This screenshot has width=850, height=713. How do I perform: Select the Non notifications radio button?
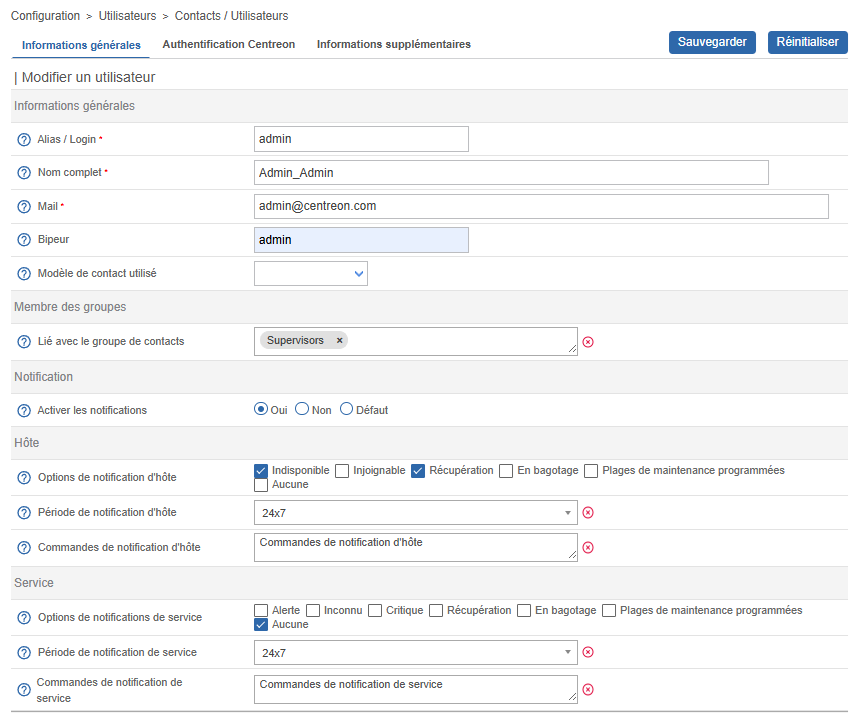[302, 409]
